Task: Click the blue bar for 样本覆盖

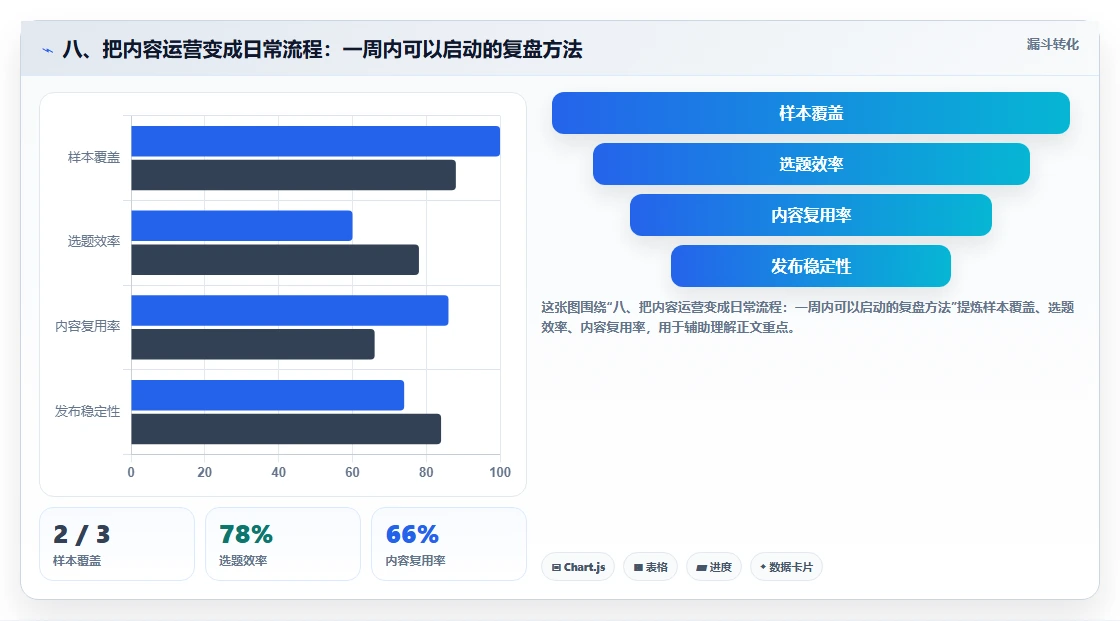Action: point(315,141)
